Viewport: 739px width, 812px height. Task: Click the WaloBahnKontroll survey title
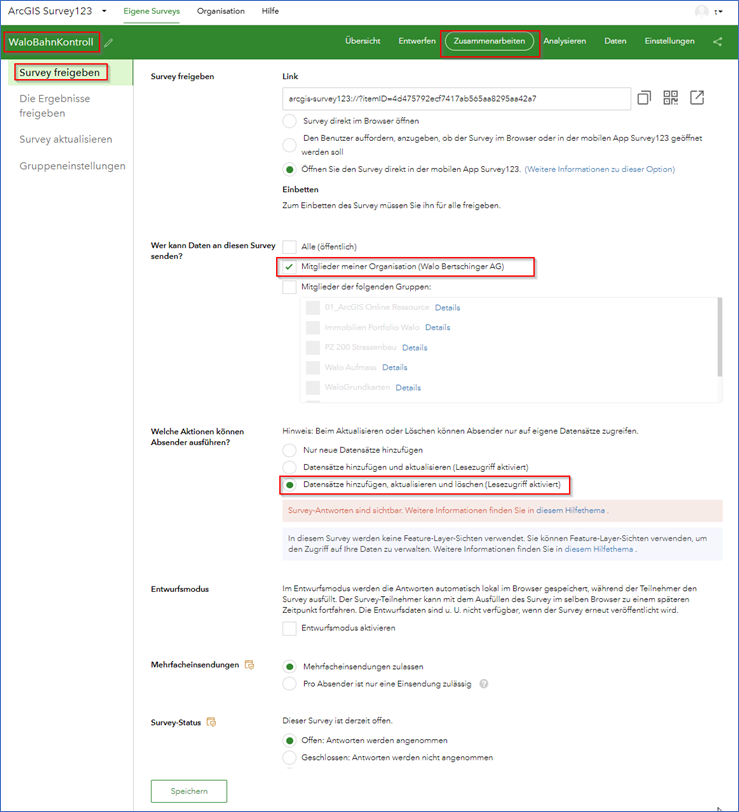coord(51,42)
